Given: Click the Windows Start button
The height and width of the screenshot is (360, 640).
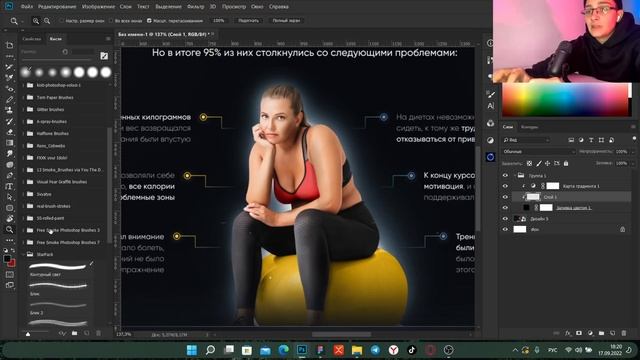Looking at the screenshot, I should click(x=191, y=350).
